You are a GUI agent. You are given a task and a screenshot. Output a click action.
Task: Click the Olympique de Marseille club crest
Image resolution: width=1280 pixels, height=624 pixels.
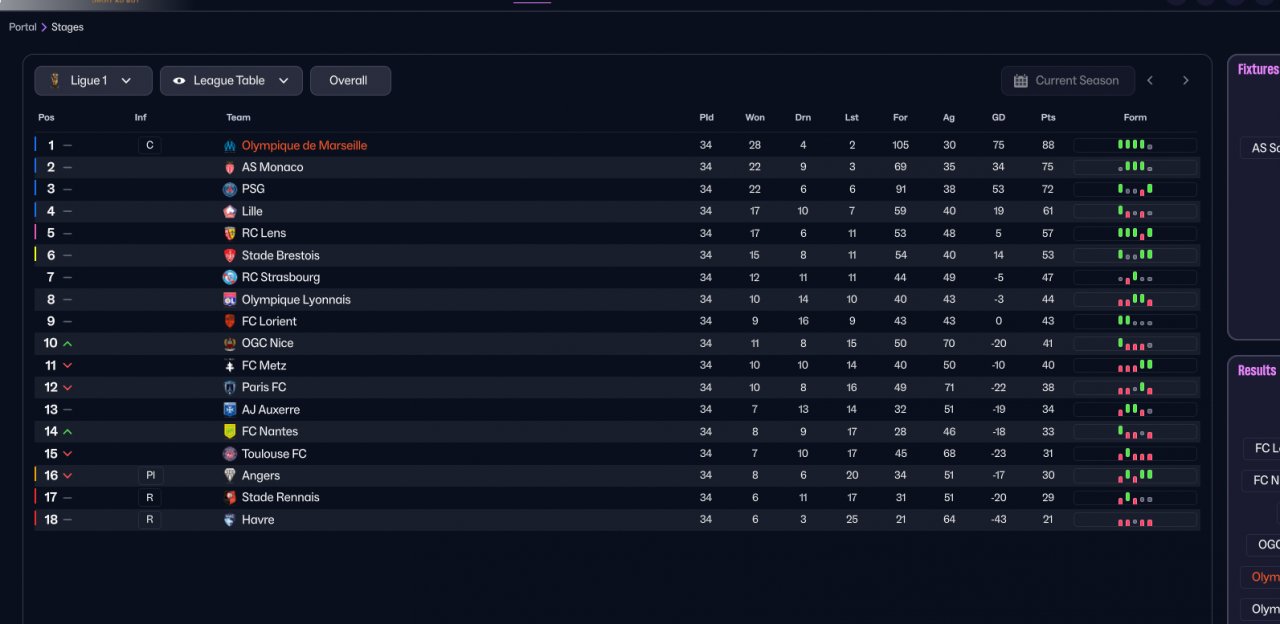230,146
